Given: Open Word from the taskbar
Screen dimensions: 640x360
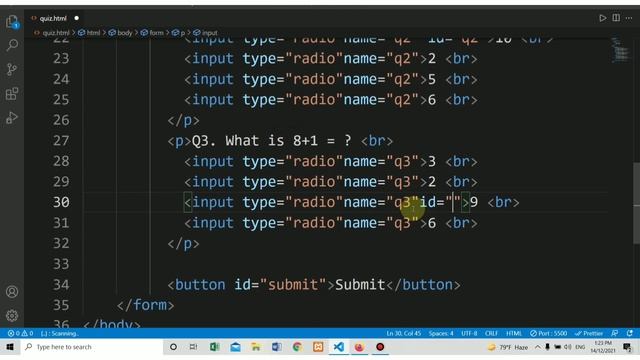Looking at the screenshot, I should pyautogui.click(x=276, y=347).
